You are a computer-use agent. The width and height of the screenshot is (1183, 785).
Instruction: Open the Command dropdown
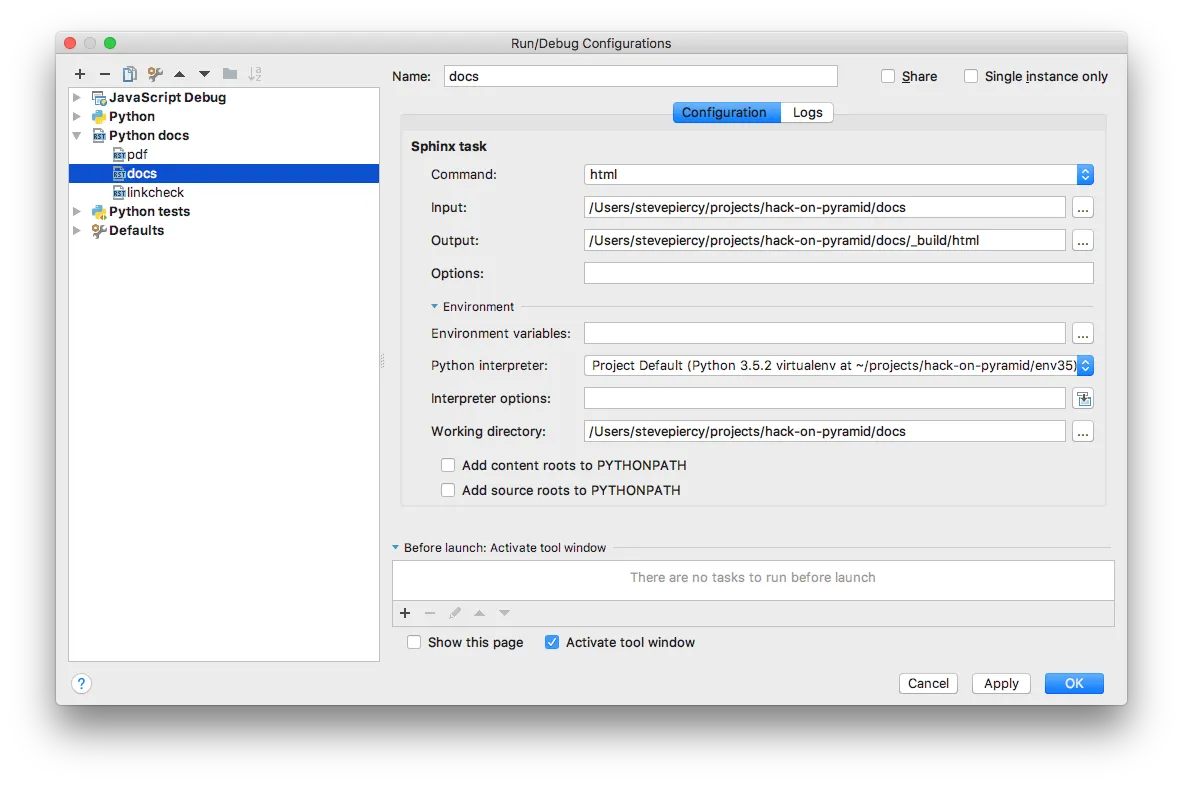(1085, 174)
